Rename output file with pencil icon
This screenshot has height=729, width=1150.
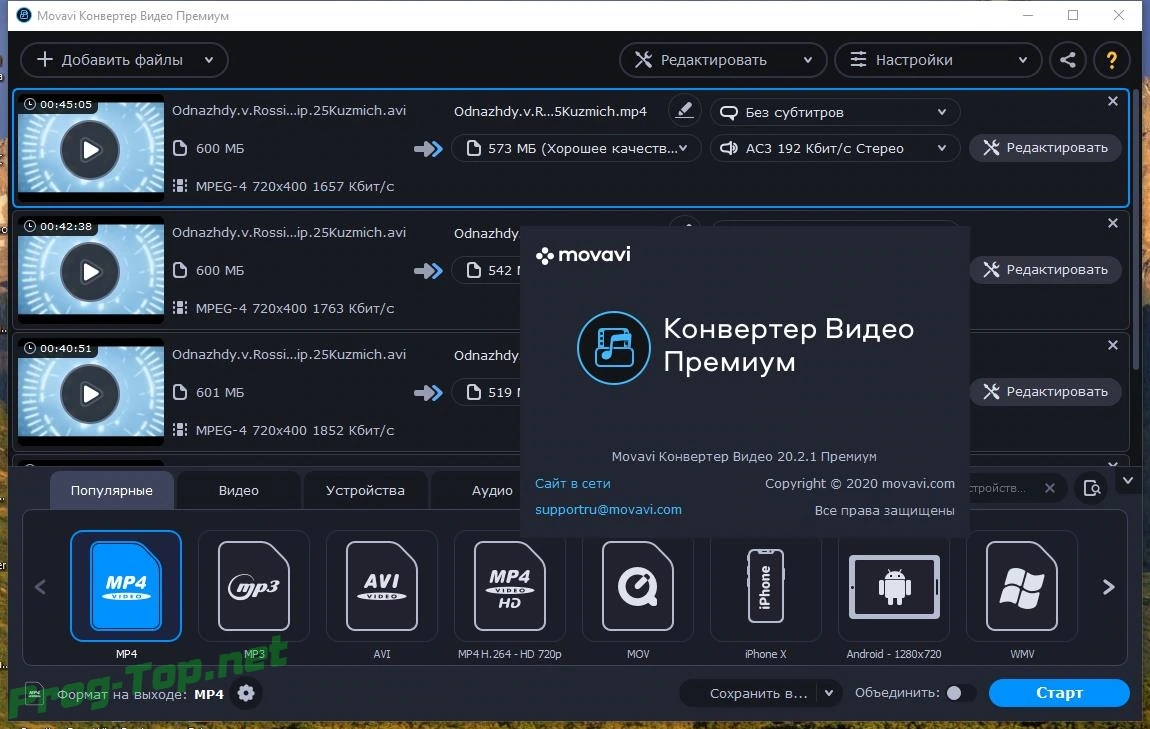coord(684,111)
